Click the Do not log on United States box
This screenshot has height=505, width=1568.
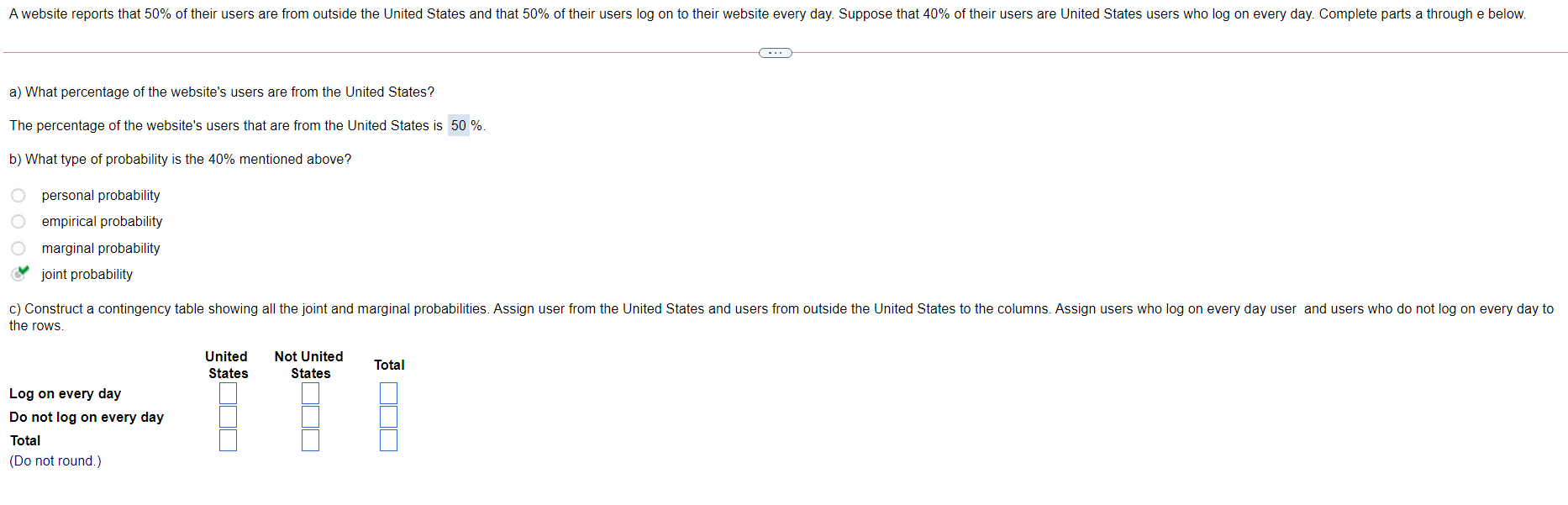(x=228, y=416)
